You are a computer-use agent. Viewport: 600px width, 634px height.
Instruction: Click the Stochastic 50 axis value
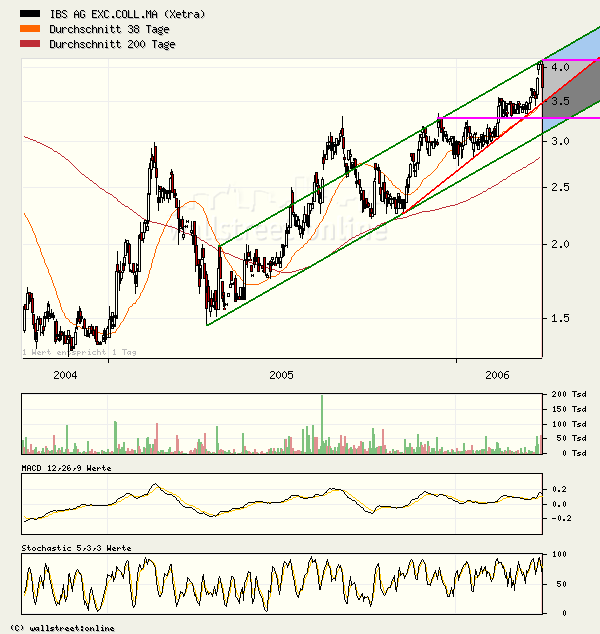point(562,584)
